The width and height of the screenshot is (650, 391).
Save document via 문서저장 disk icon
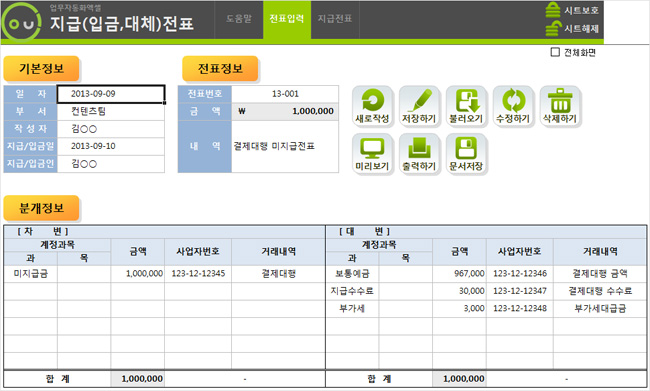[466, 154]
